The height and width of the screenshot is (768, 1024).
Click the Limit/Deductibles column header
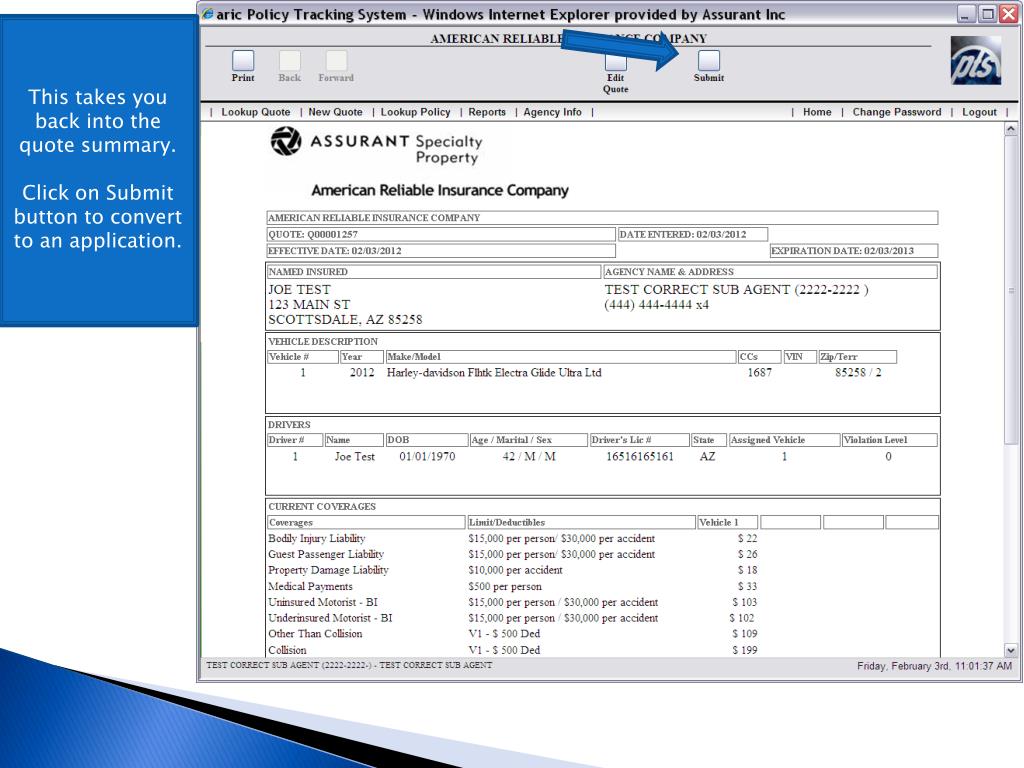[x=581, y=522]
